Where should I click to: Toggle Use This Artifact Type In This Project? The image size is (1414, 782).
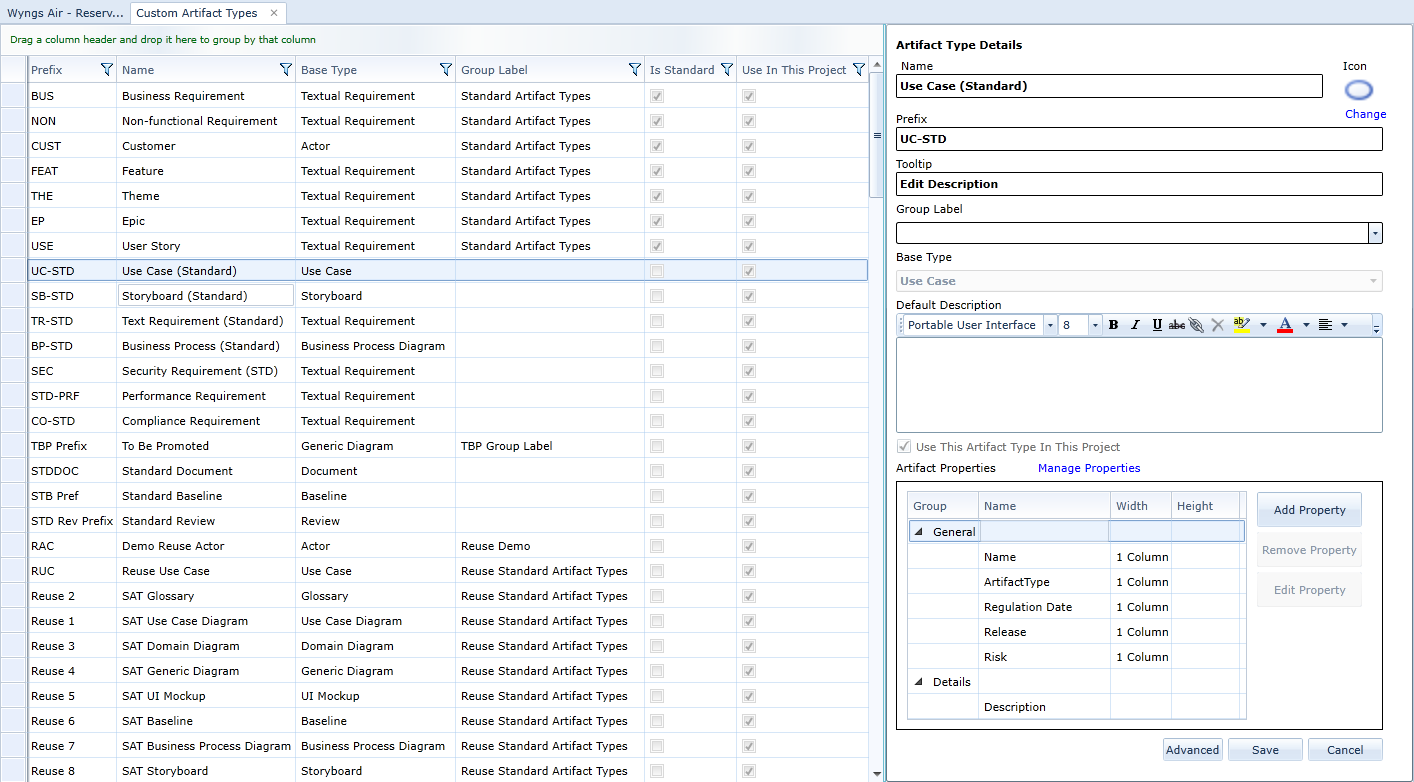(x=904, y=446)
